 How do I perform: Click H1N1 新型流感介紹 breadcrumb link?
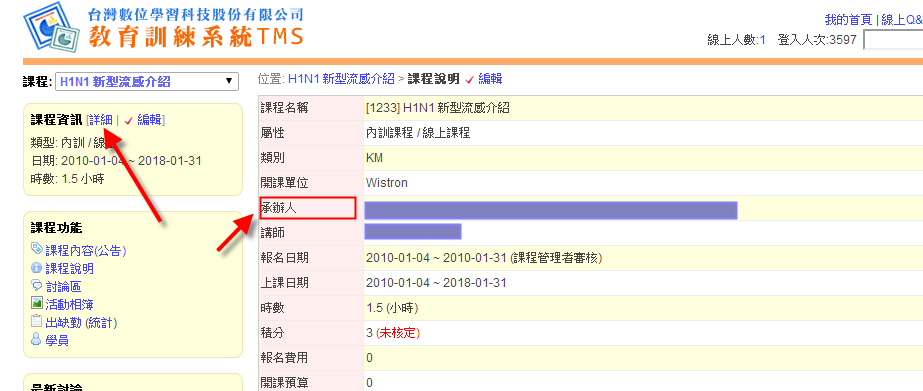pos(341,79)
